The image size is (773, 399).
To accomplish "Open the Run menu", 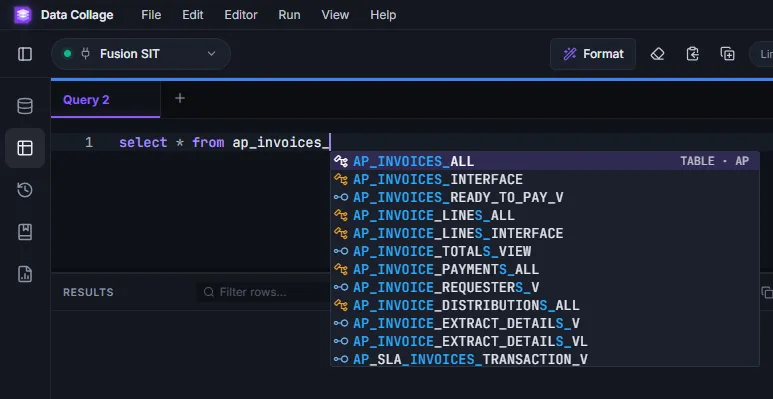I will point(289,15).
